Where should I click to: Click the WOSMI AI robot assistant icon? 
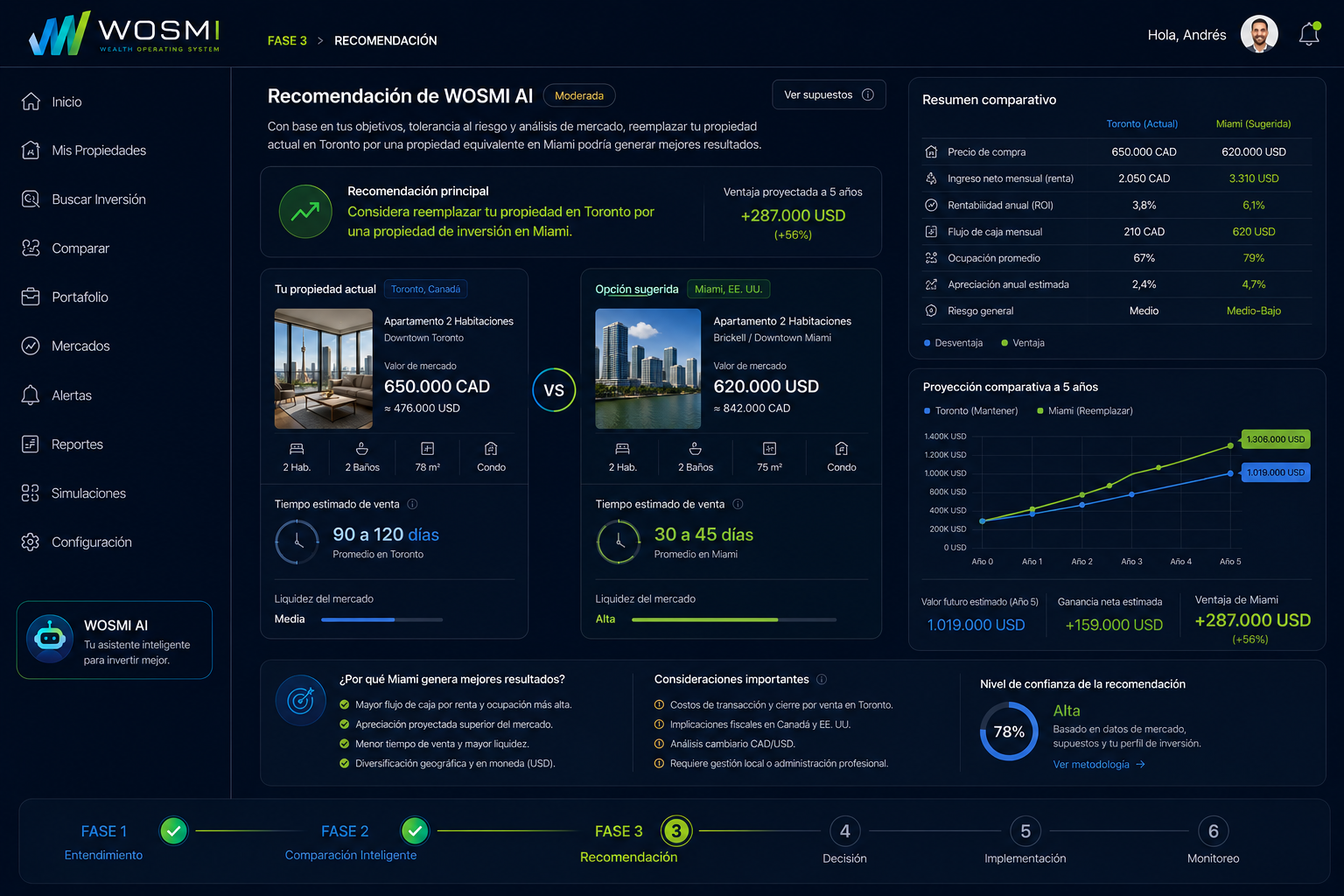pos(49,639)
